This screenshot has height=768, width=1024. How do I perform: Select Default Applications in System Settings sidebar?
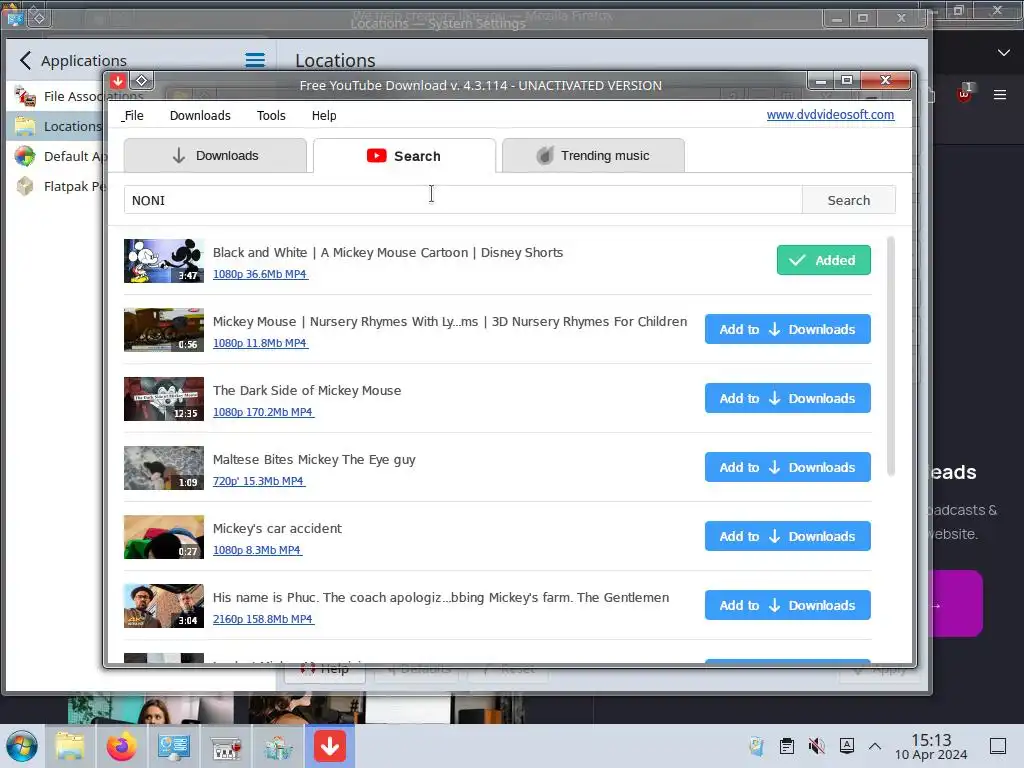tap(56, 156)
